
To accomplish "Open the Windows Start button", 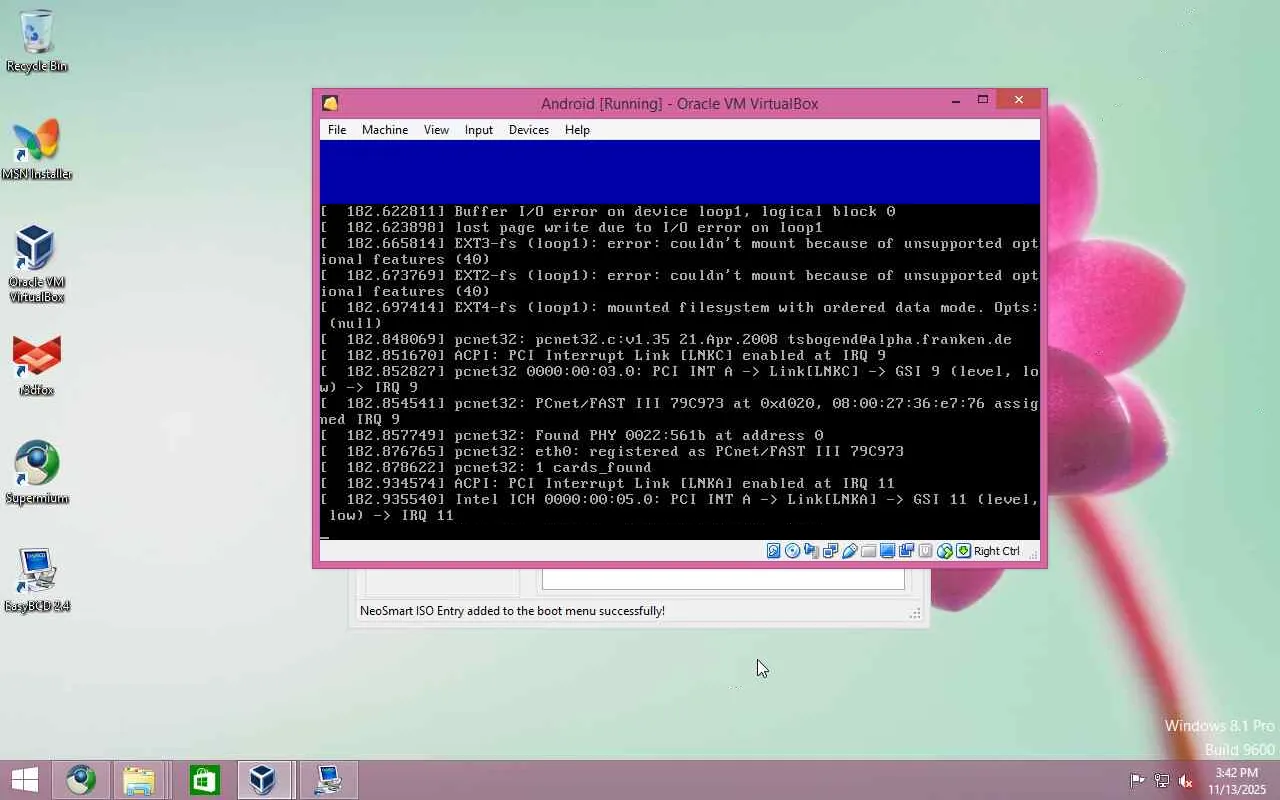I will coord(25,780).
